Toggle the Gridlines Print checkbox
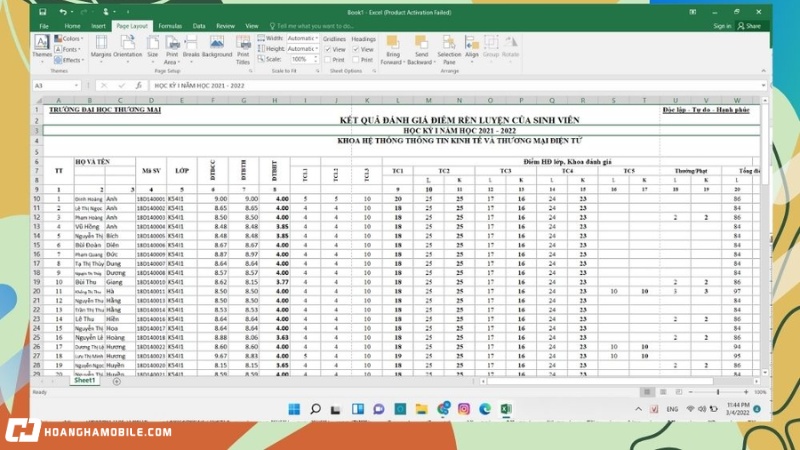This screenshot has width=800, height=450. click(328, 60)
